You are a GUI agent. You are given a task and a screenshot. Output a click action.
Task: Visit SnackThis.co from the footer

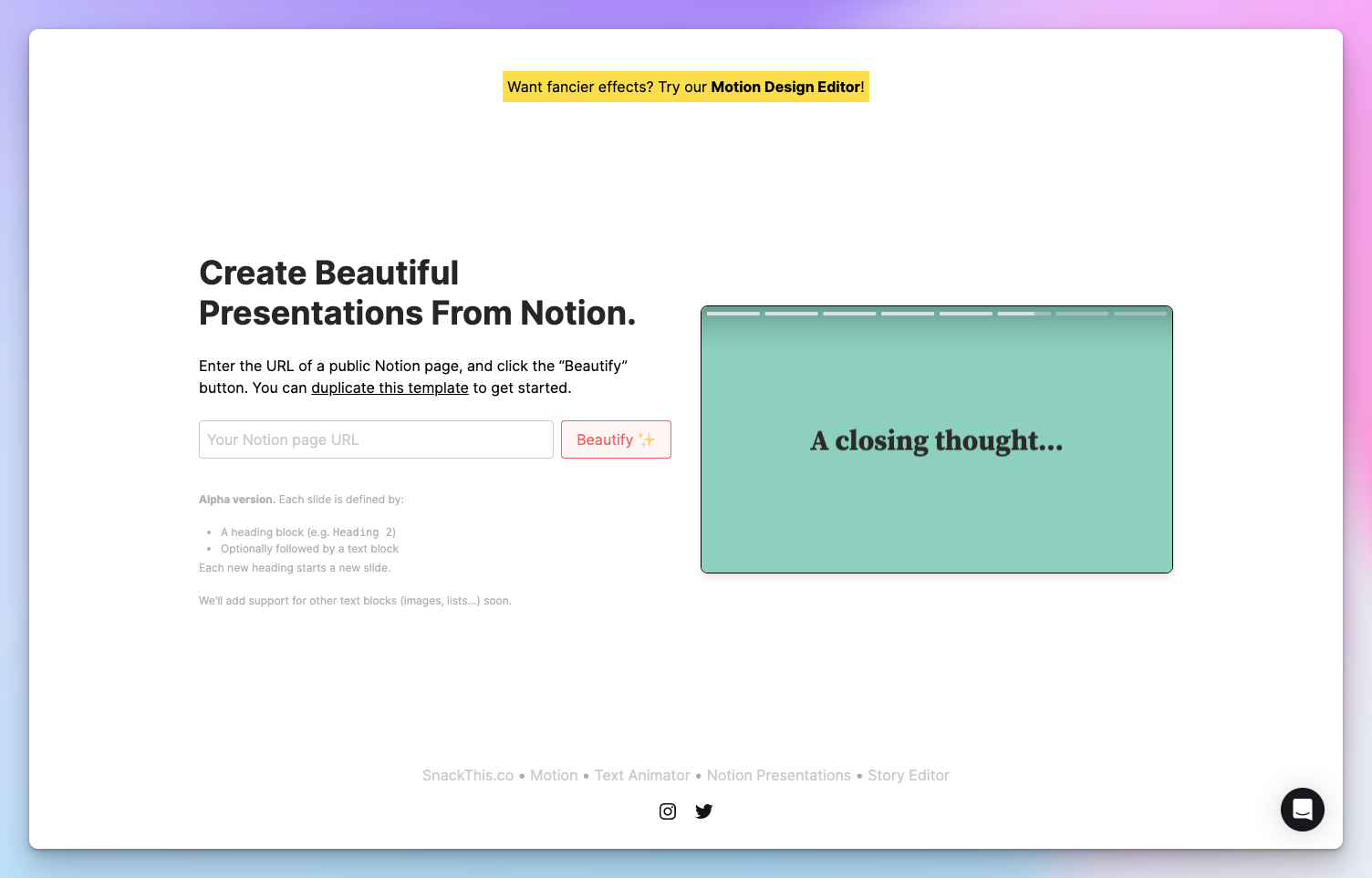click(468, 775)
